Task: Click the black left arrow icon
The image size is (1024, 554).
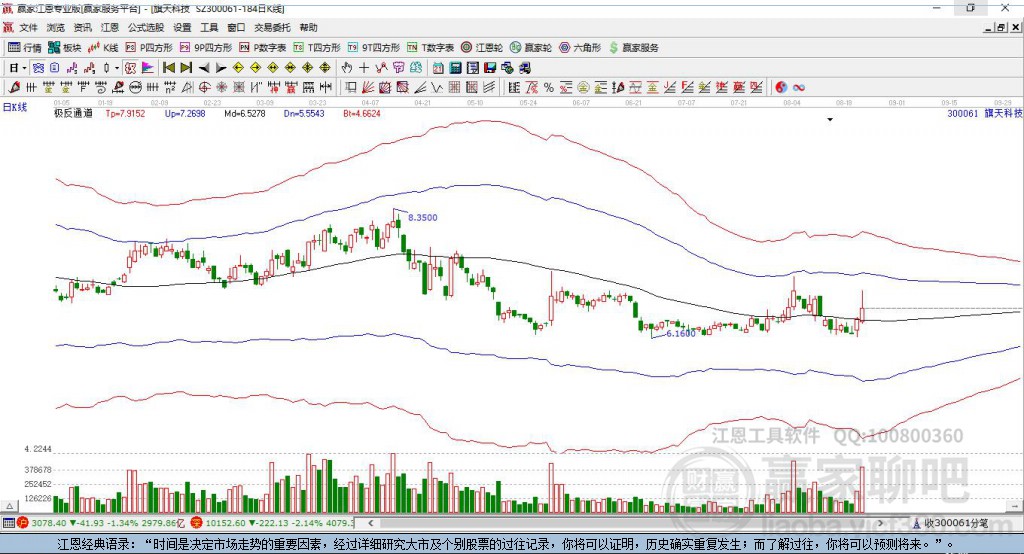Action: [x=204, y=68]
